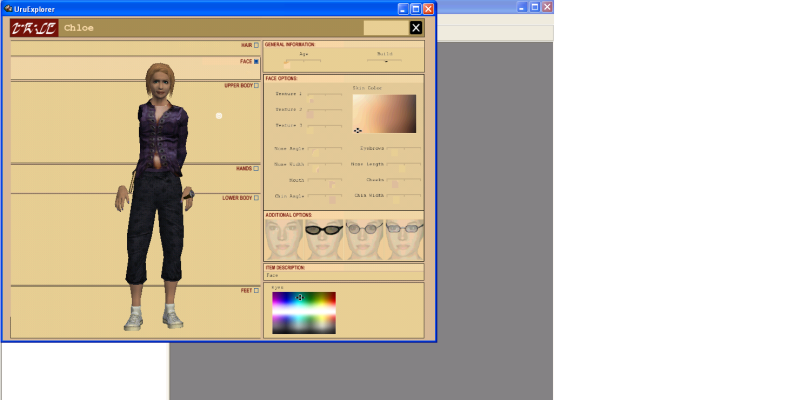Close the UruExplorer window
The height and width of the screenshot is (400, 800).
429,9
